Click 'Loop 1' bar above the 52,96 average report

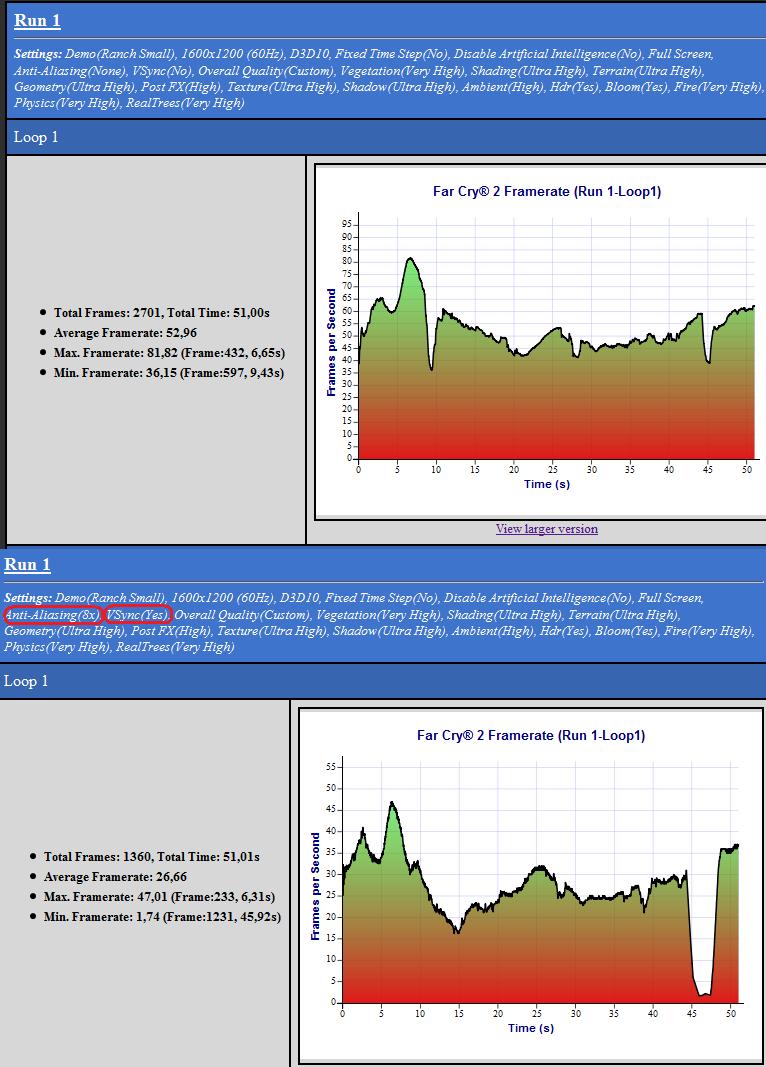pos(386,137)
